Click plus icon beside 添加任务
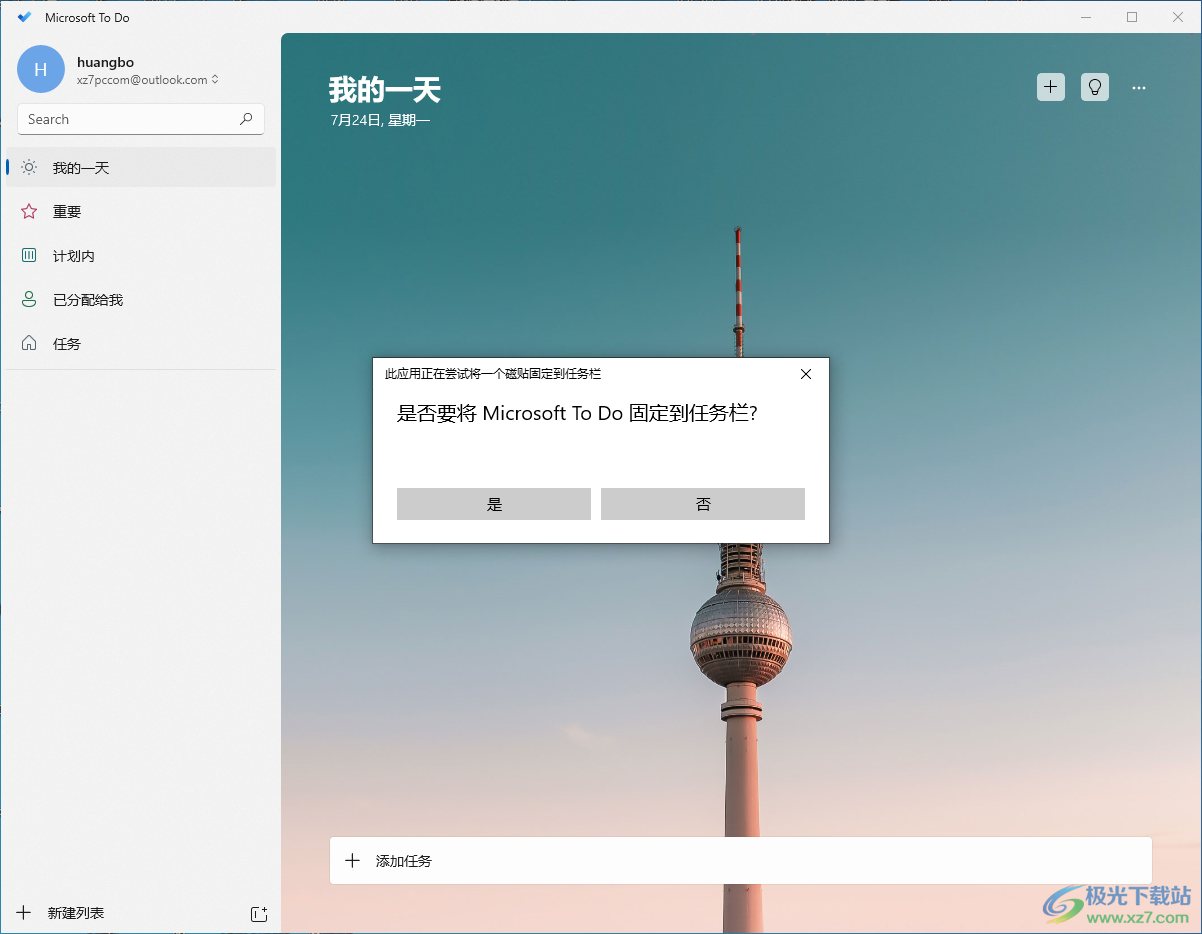 [x=352, y=861]
